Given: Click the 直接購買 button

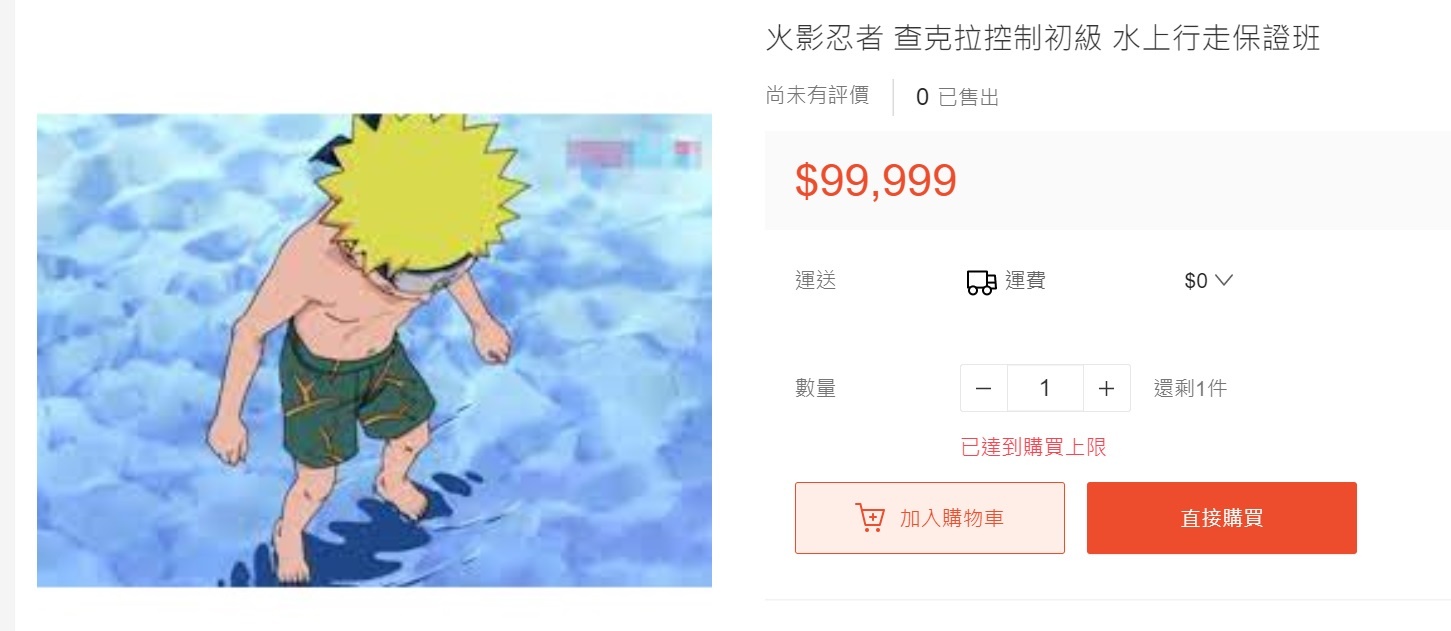Looking at the screenshot, I should (x=1222, y=518).
